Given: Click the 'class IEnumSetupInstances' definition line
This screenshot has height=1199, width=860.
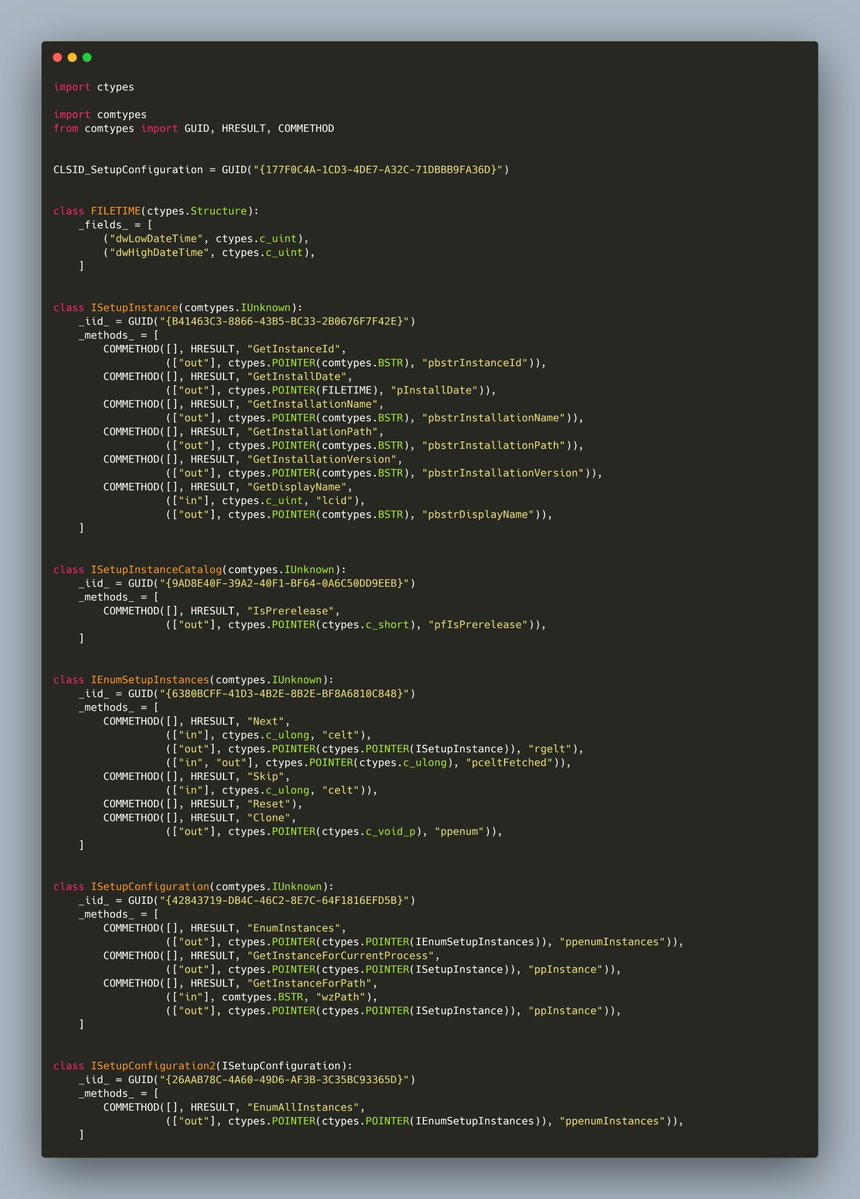Looking at the screenshot, I should pyautogui.click(x=193, y=679).
